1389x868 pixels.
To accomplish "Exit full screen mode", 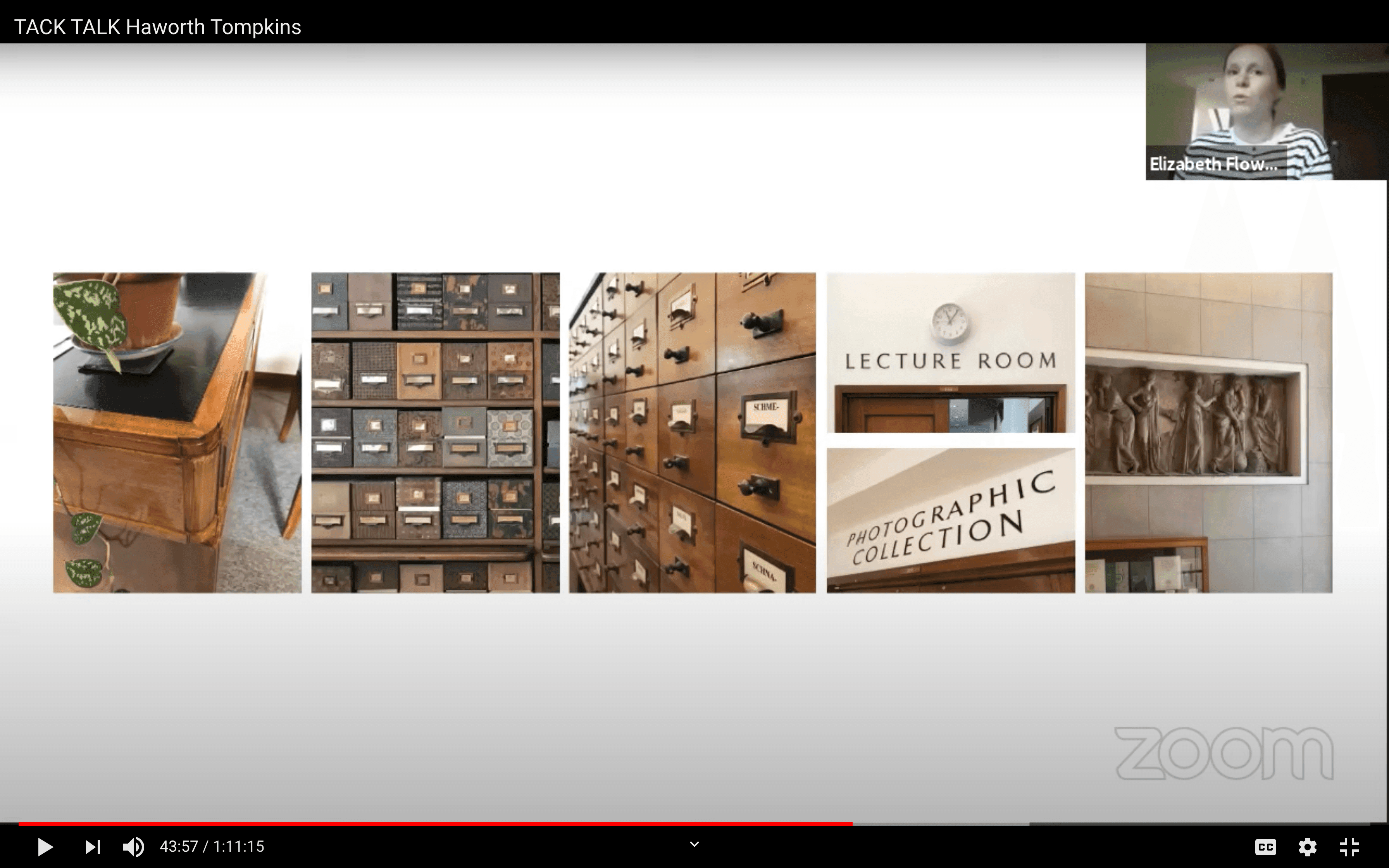I will (1349, 846).
